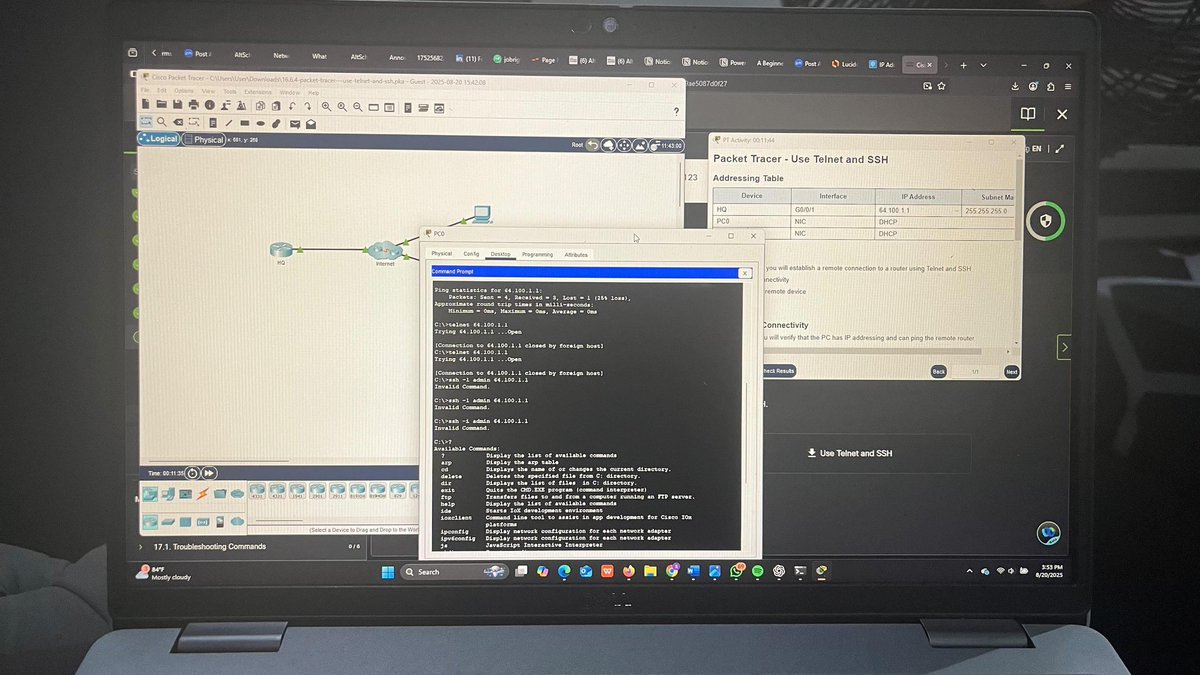Screen dimensions: 1200x675
Task: Click the bookmark star in browser address bar
Action: click(x=941, y=86)
